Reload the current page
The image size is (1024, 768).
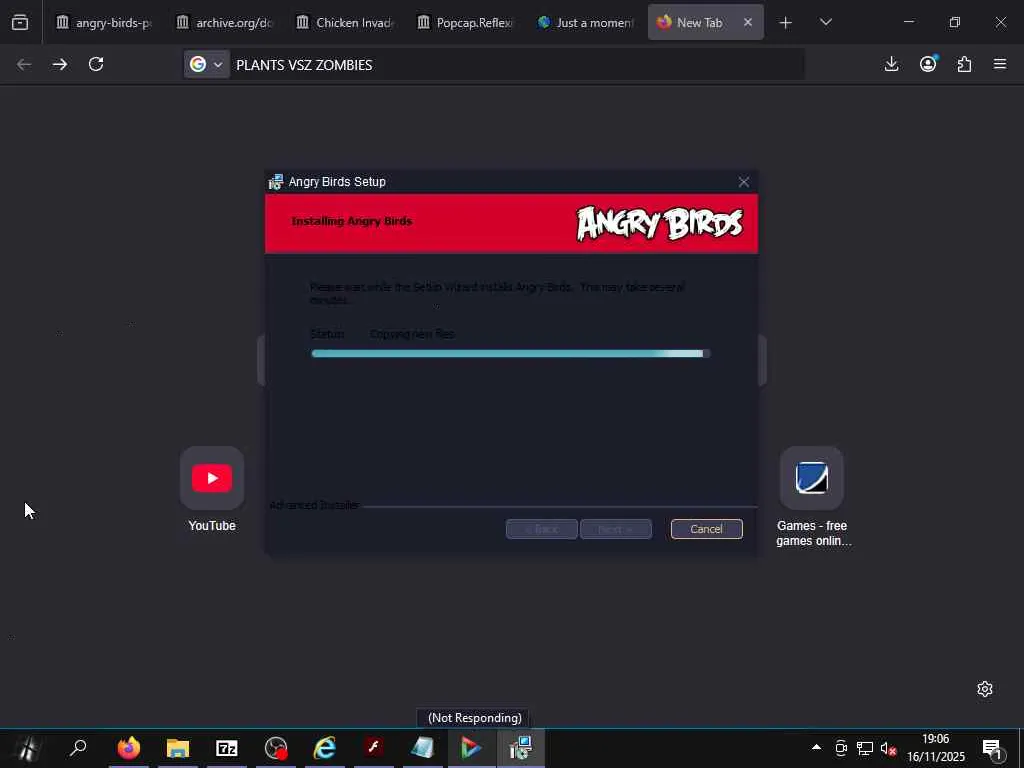coord(96,64)
